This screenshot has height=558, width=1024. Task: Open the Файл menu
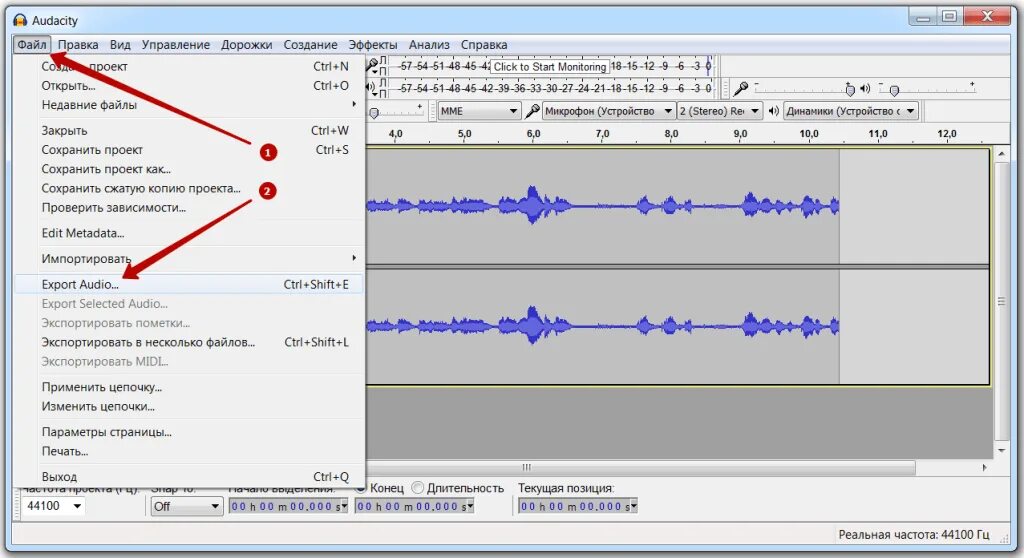tap(32, 44)
